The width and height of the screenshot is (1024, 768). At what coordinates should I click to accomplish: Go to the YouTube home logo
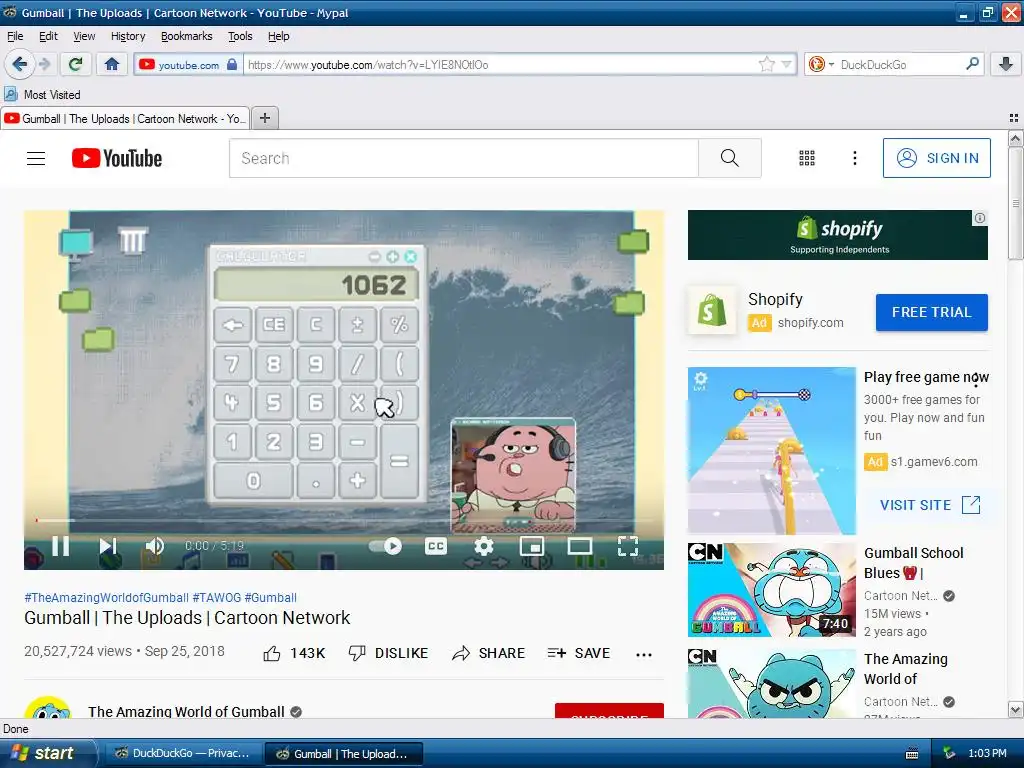point(117,158)
